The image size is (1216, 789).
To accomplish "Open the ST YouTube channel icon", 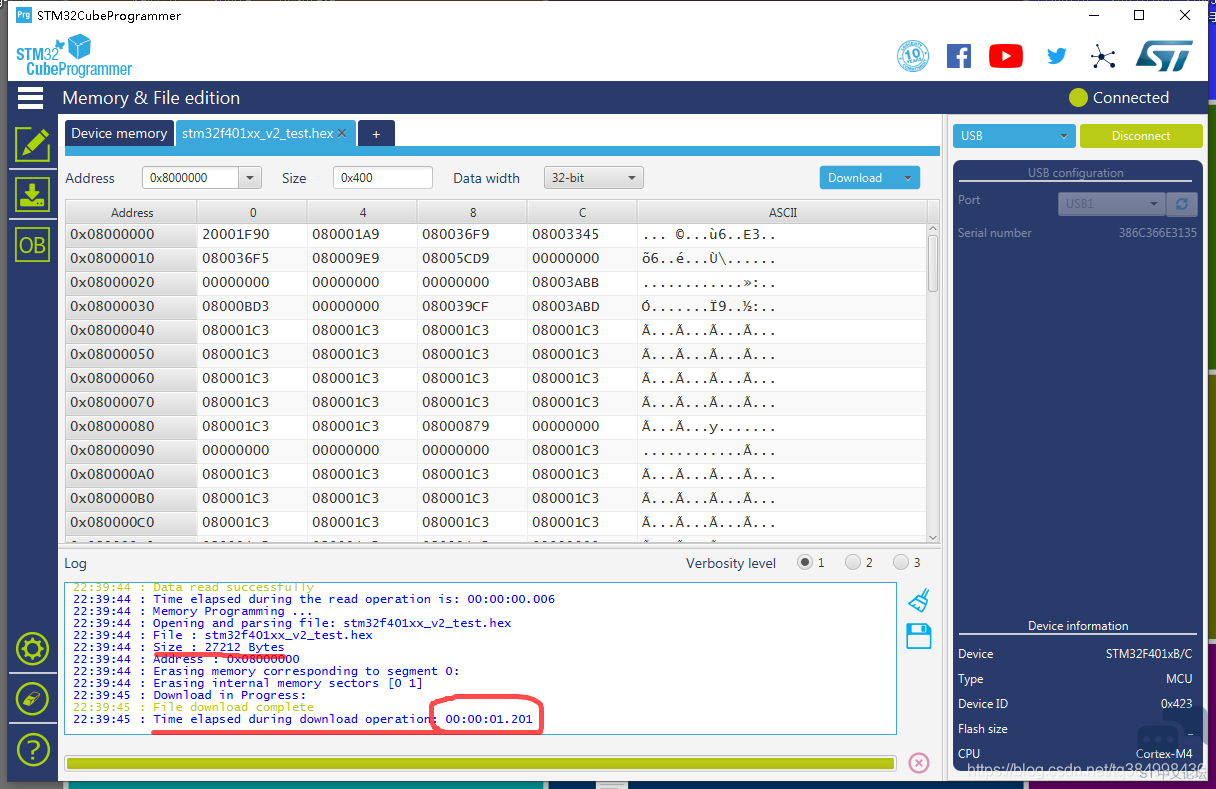I will pos(1005,56).
